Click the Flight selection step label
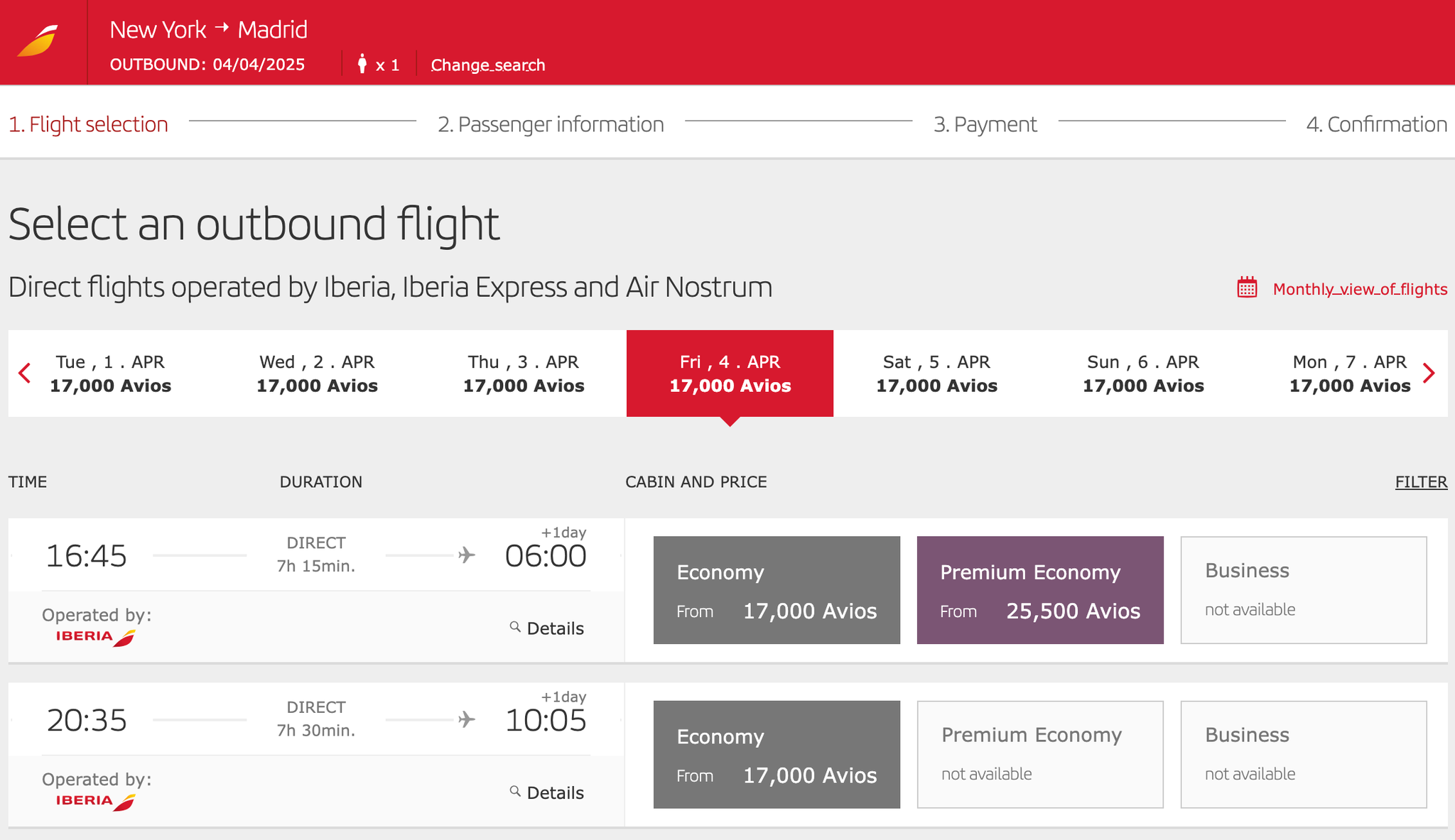Image resolution: width=1455 pixels, height=840 pixels. point(87,124)
